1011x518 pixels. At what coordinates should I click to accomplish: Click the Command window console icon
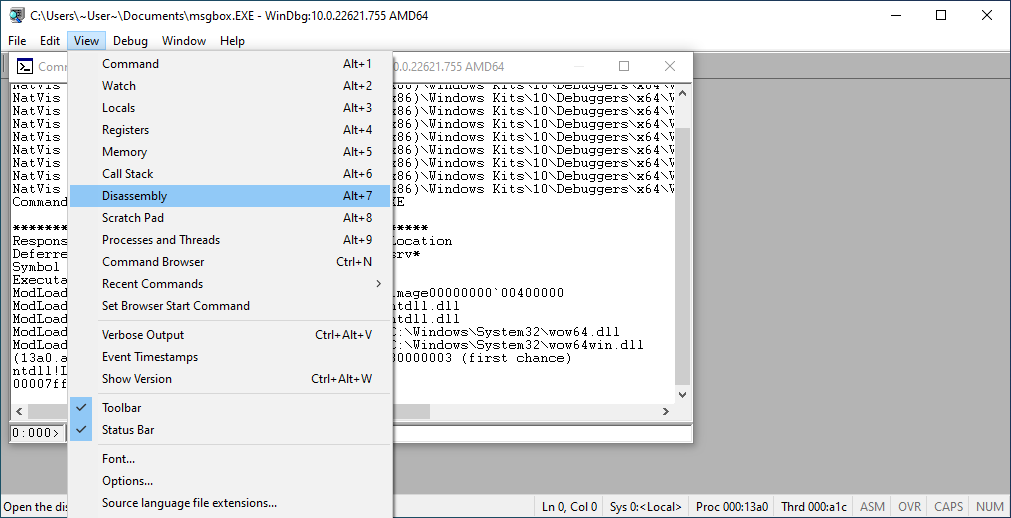tap(25, 66)
